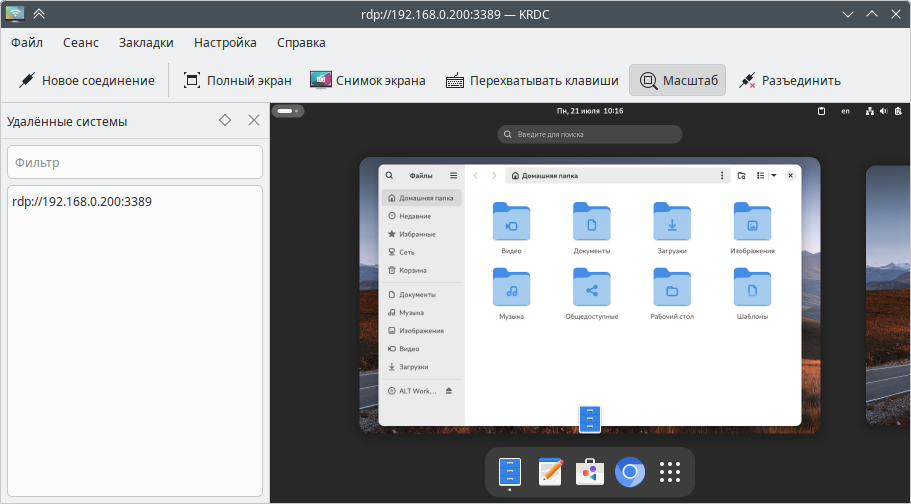Eject the ALT Work... volume
The image size is (911, 504).
[449, 391]
